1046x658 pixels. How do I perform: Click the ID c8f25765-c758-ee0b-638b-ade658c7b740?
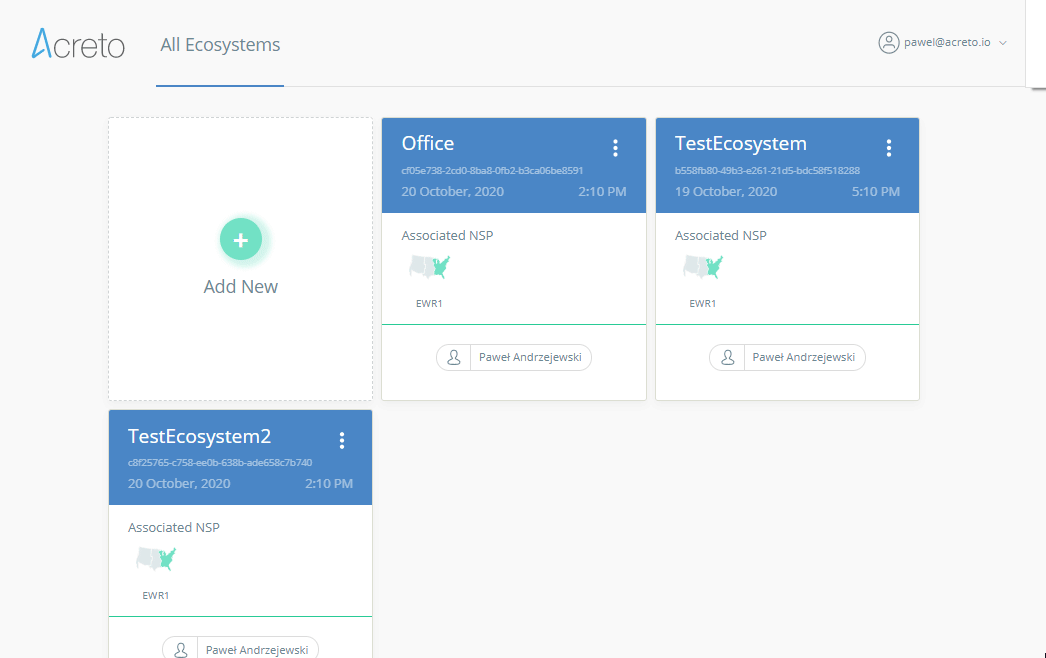coord(220,462)
